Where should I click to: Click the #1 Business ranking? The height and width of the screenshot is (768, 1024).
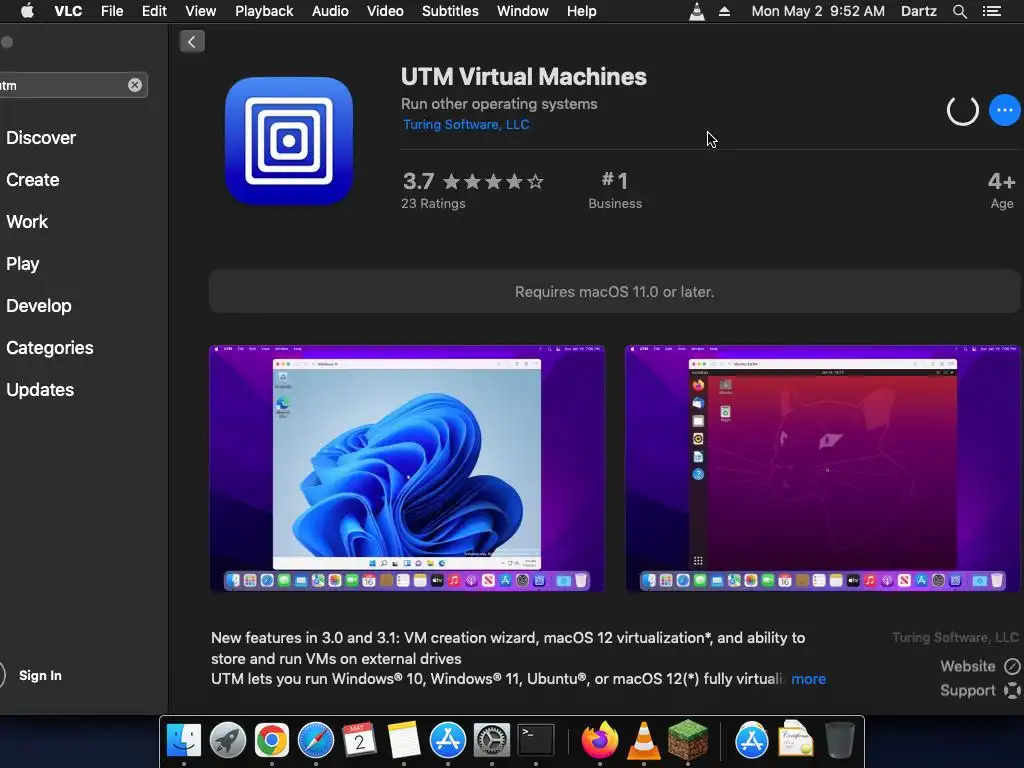(x=615, y=189)
